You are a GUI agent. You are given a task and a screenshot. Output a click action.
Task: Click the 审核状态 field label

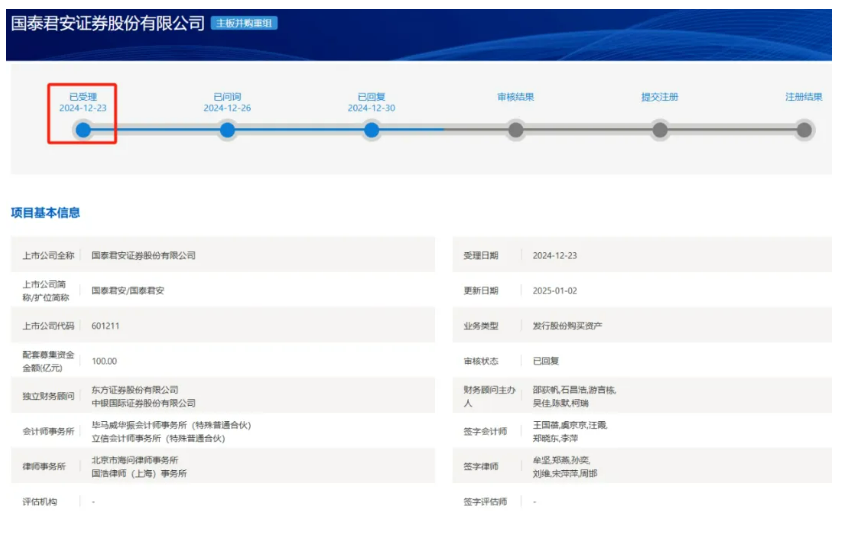[481, 361]
